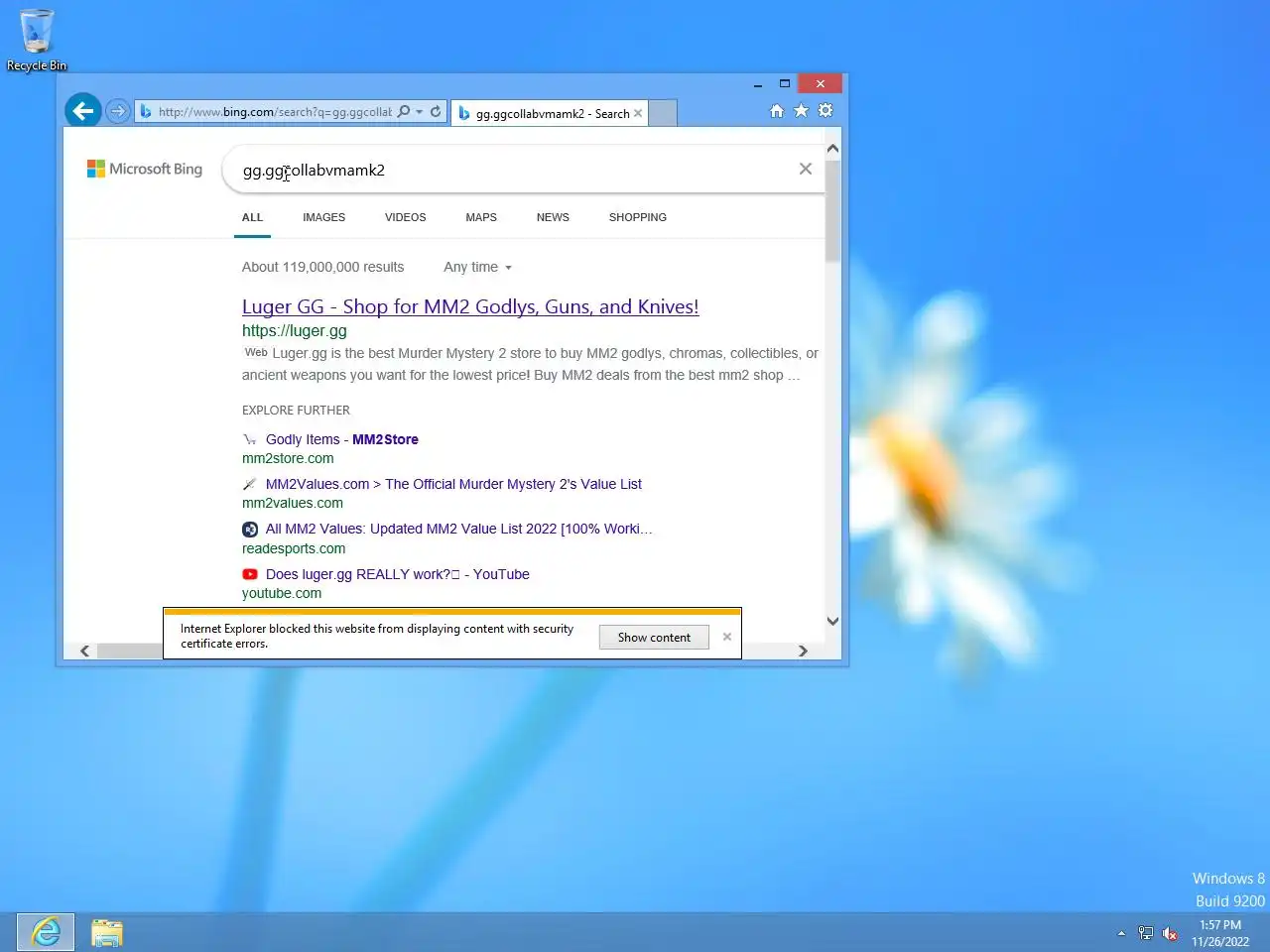1270x952 pixels.
Task: Click Internet Explorer icon on the taskbar
Action: click(46, 932)
